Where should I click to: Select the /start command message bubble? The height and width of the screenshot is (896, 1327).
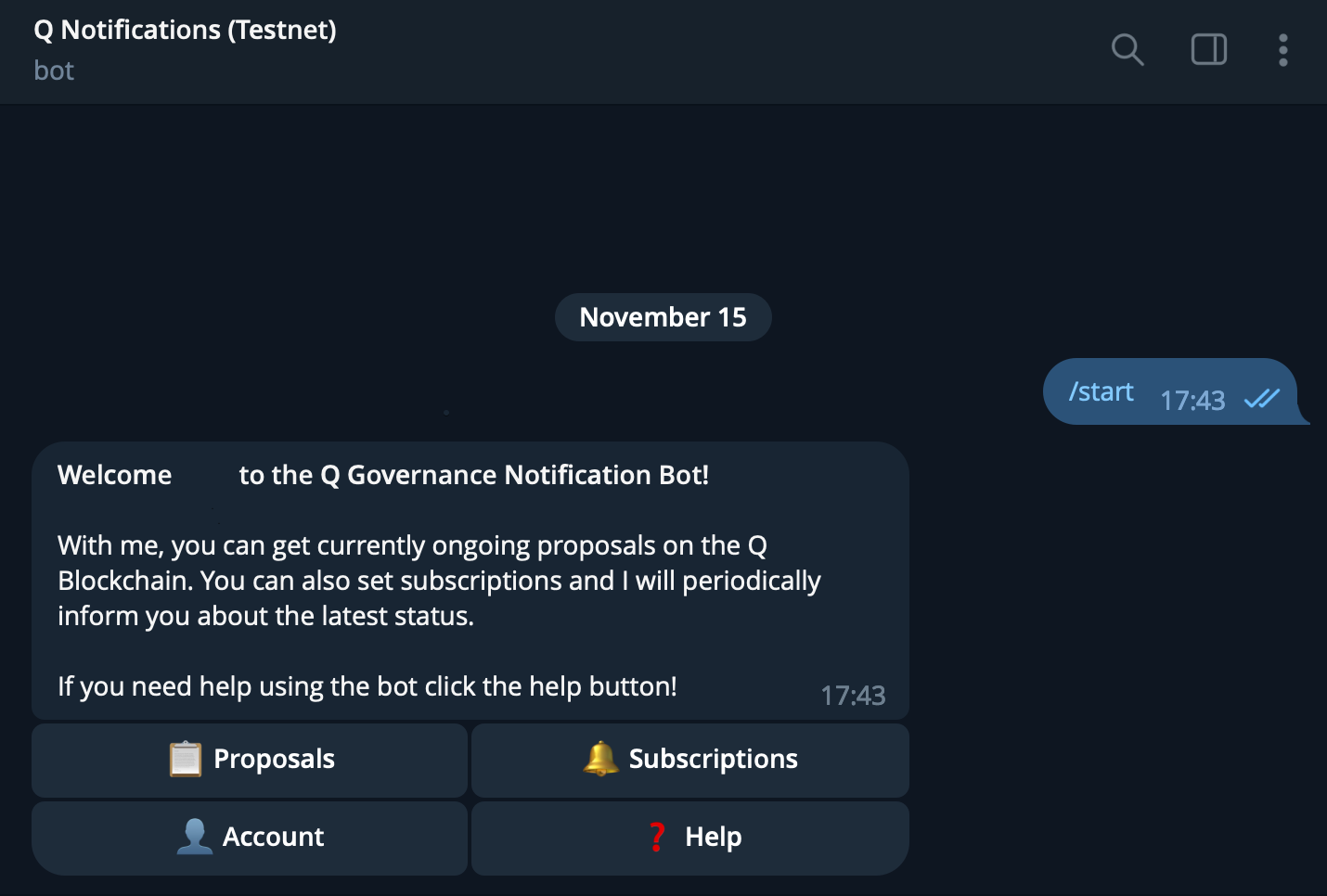click(1102, 391)
